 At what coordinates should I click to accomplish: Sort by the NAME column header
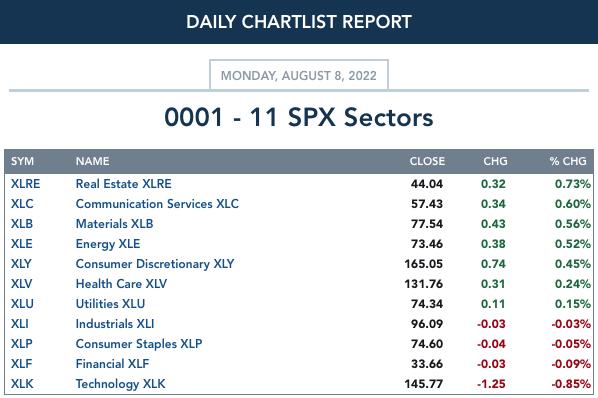pos(93,161)
